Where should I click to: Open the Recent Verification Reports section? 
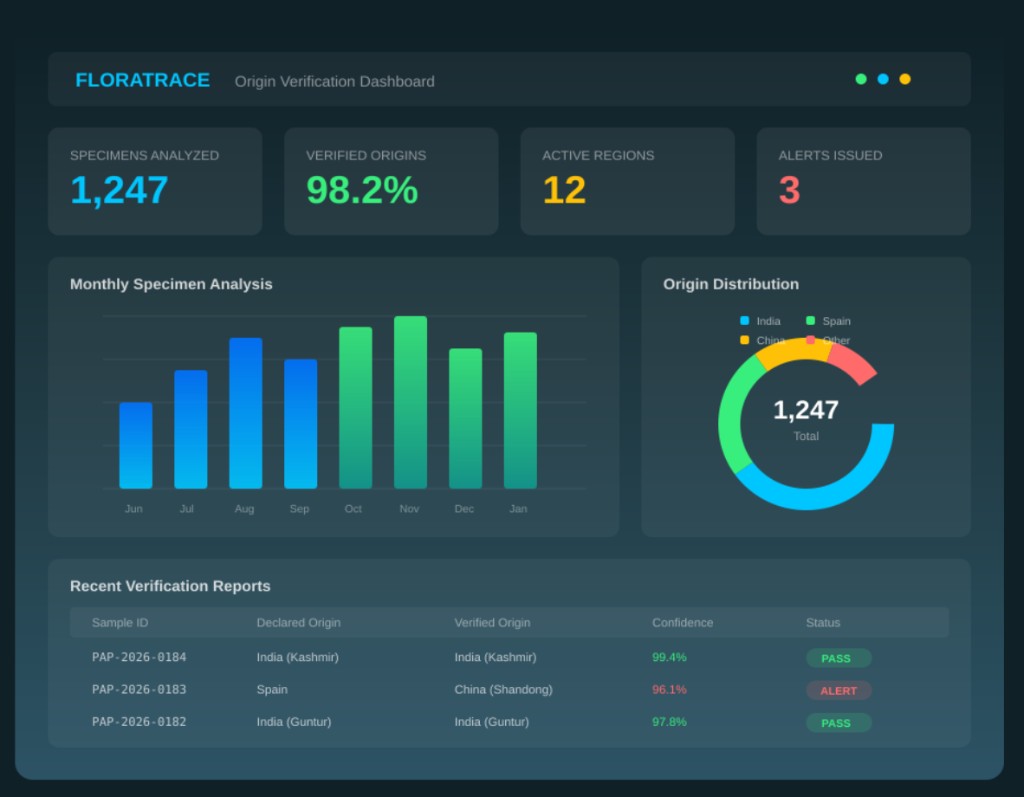pyautogui.click(x=170, y=586)
